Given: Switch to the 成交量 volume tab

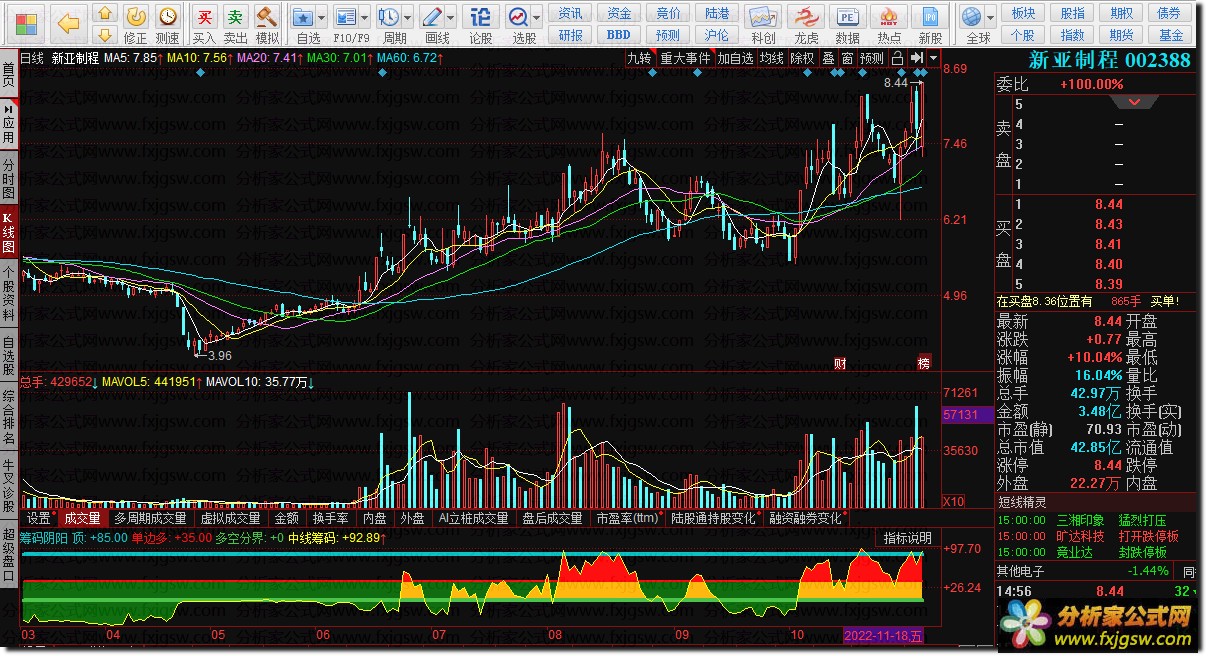Looking at the screenshot, I should [82, 518].
